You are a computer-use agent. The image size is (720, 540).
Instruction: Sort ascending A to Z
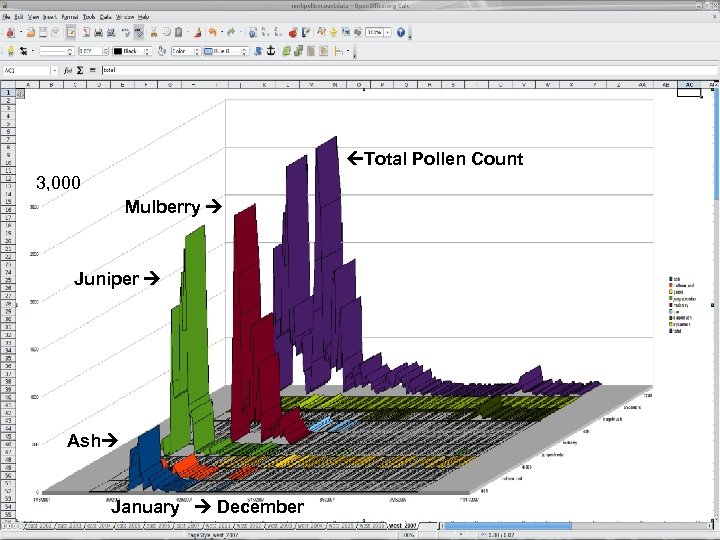click(265, 33)
